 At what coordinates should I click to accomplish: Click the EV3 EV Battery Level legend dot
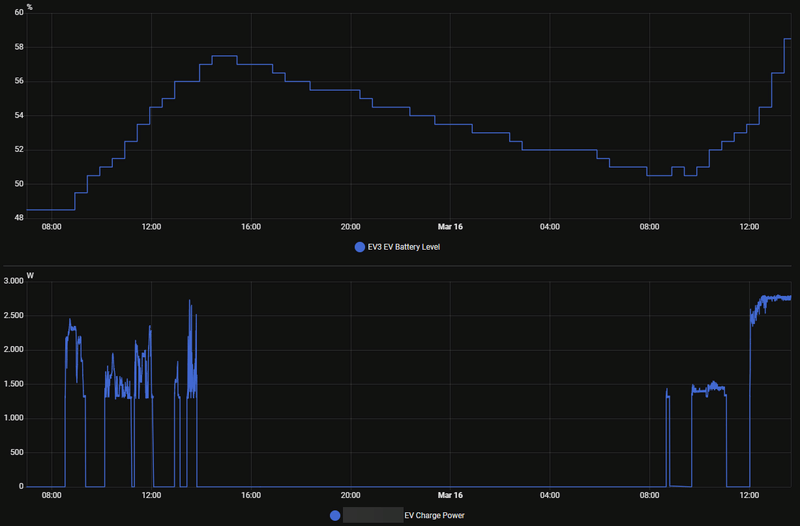[x=360, y=247]
